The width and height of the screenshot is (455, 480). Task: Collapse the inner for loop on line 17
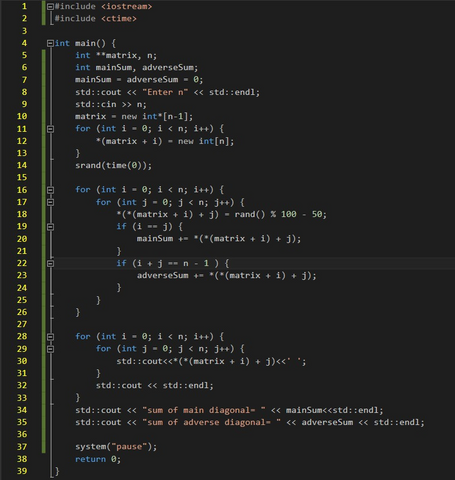(50, 202)
